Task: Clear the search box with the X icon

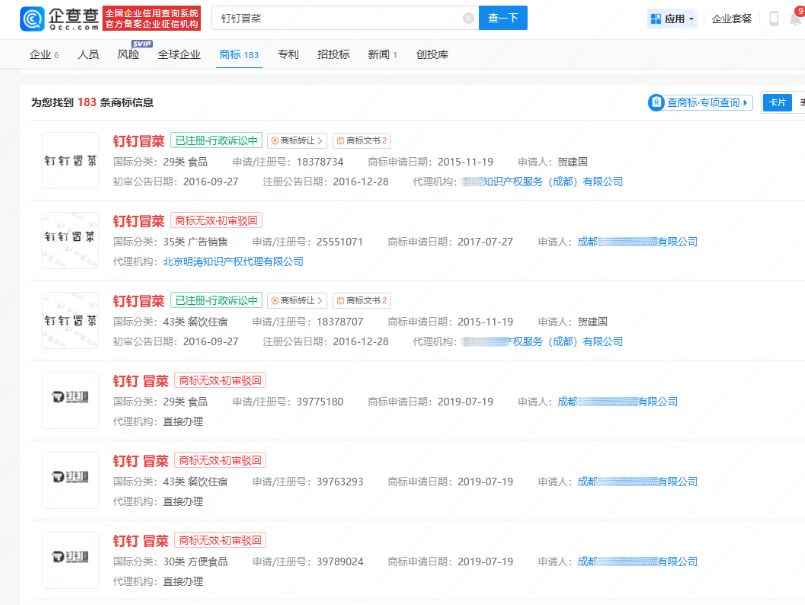Action: click(468, 18)
